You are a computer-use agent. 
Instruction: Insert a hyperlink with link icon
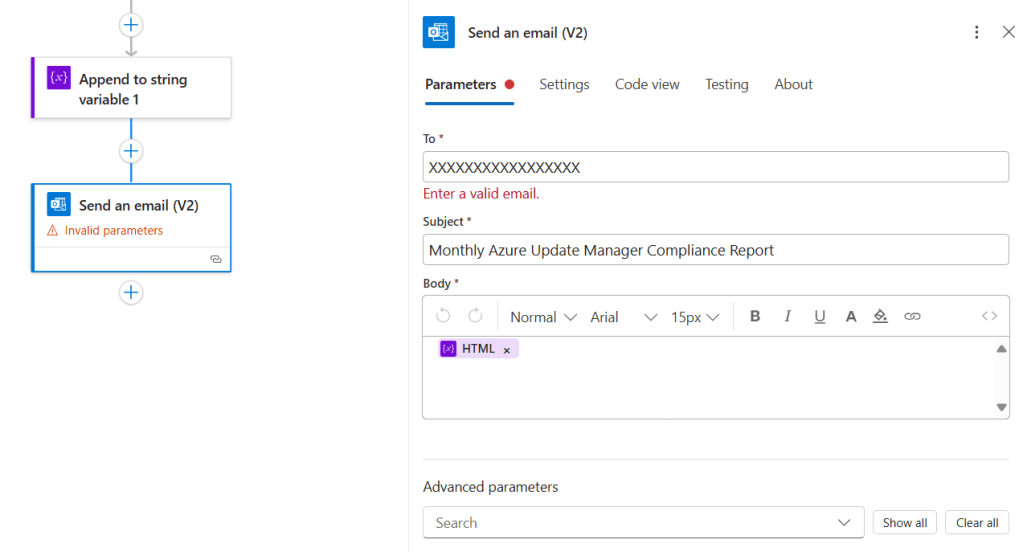click(x=912, y=316)
